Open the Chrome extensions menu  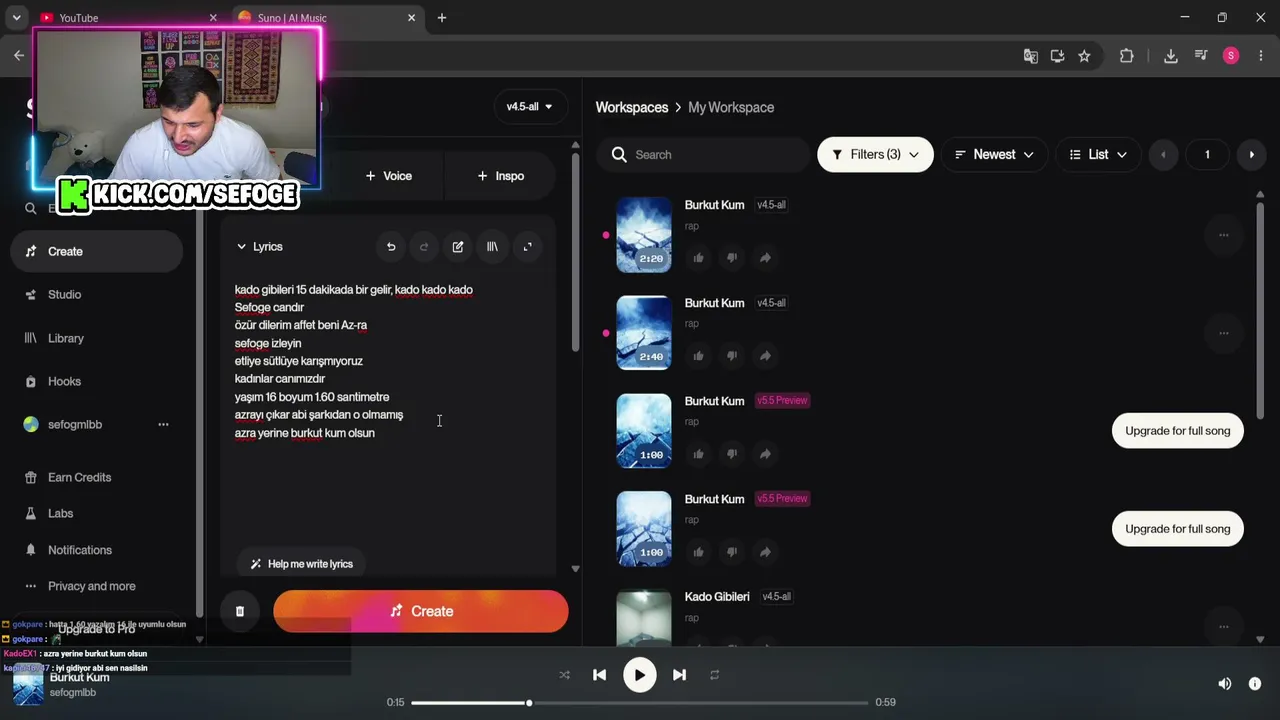tap(1127, 56)
